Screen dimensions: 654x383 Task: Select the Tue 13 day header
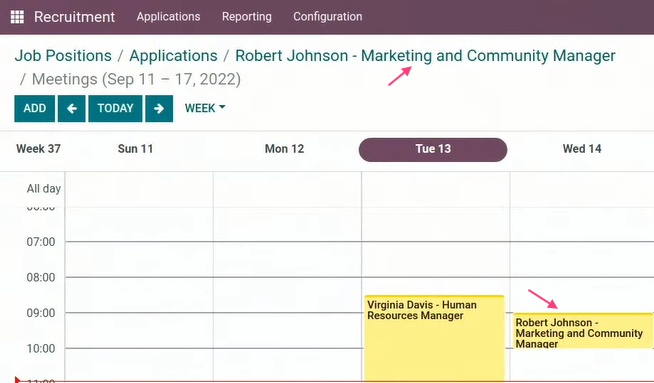[x=433, y=149]
